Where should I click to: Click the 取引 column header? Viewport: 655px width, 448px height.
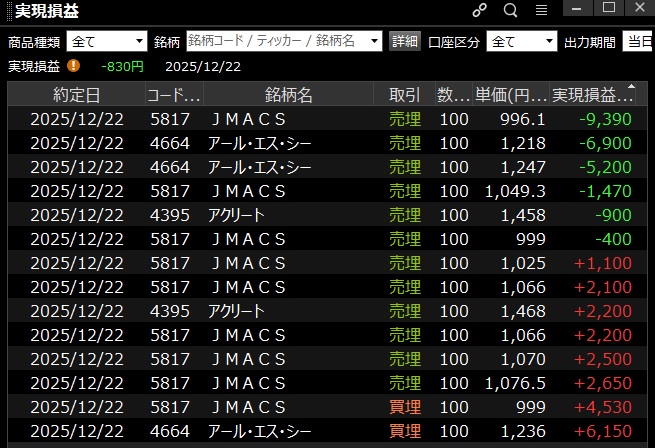coord(404,95)
